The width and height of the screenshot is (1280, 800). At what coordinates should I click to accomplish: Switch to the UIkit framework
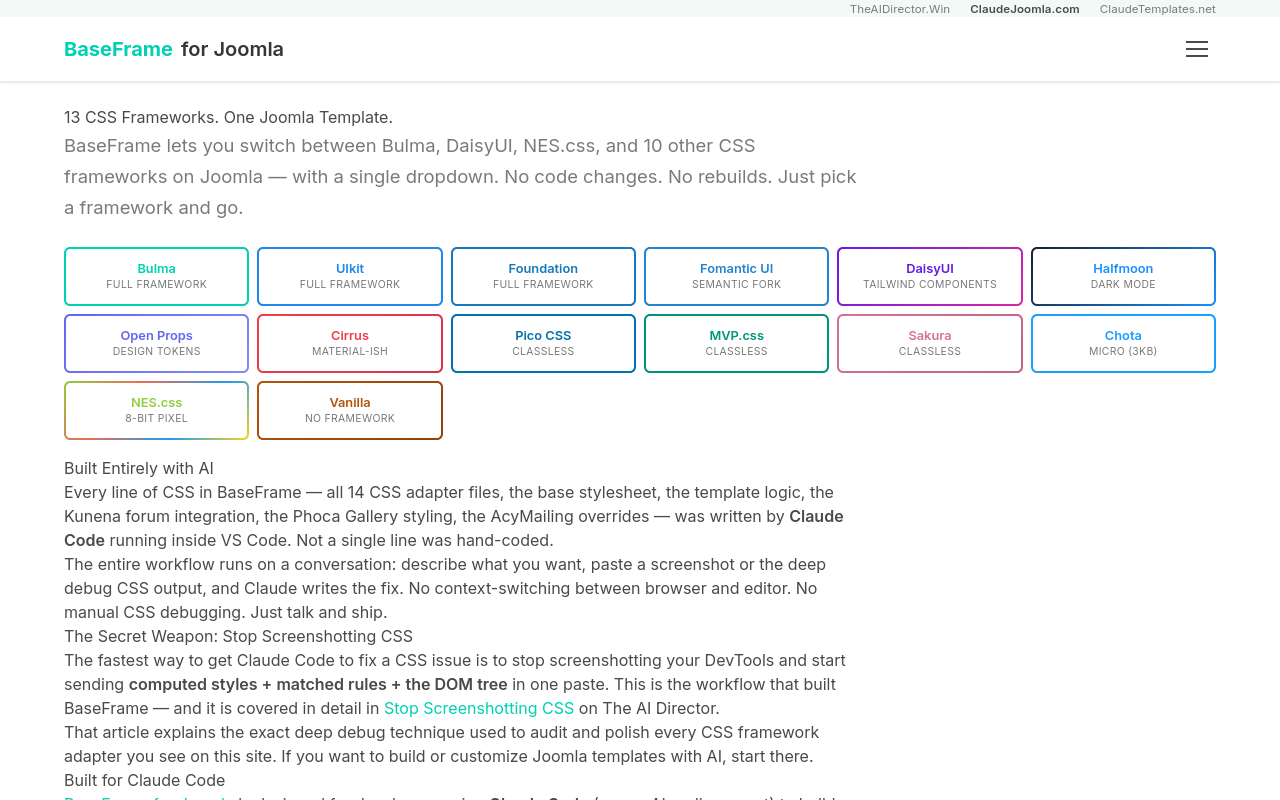[x=350, y=276]
